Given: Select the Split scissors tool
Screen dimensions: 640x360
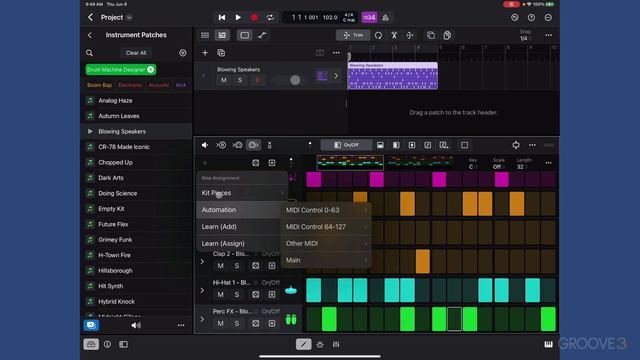Looking at the screenshot, I should pyautogui.click(x=394, y=36).
